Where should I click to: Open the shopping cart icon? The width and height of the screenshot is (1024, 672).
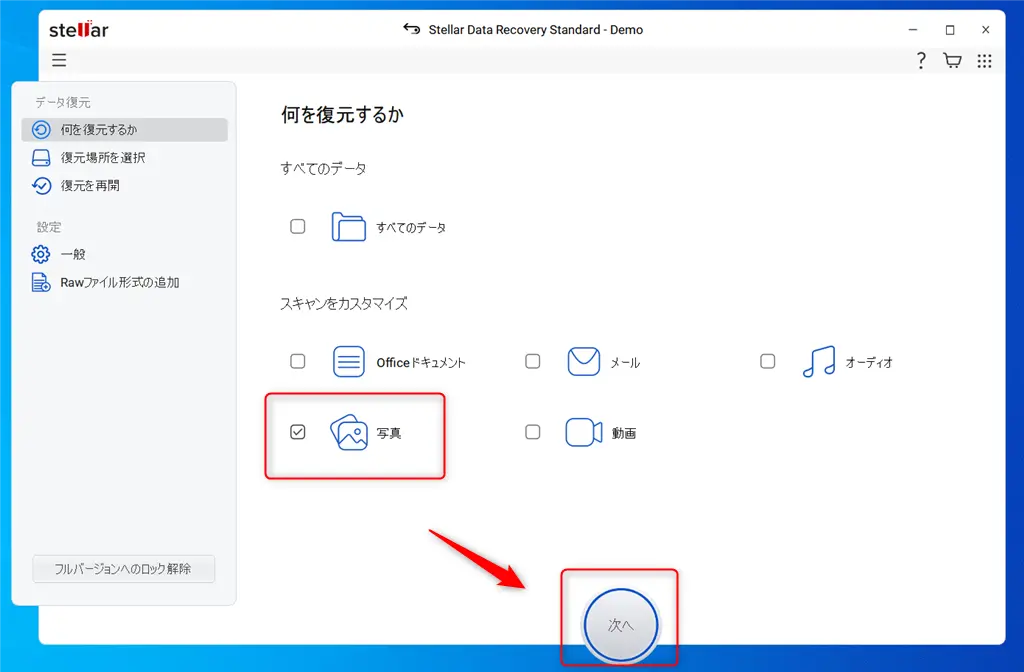952,60
